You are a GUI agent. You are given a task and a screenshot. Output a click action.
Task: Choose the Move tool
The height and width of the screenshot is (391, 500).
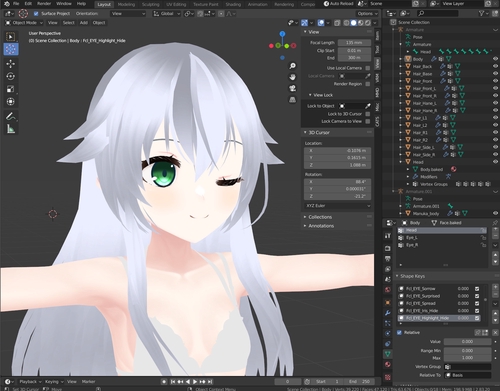11,64
